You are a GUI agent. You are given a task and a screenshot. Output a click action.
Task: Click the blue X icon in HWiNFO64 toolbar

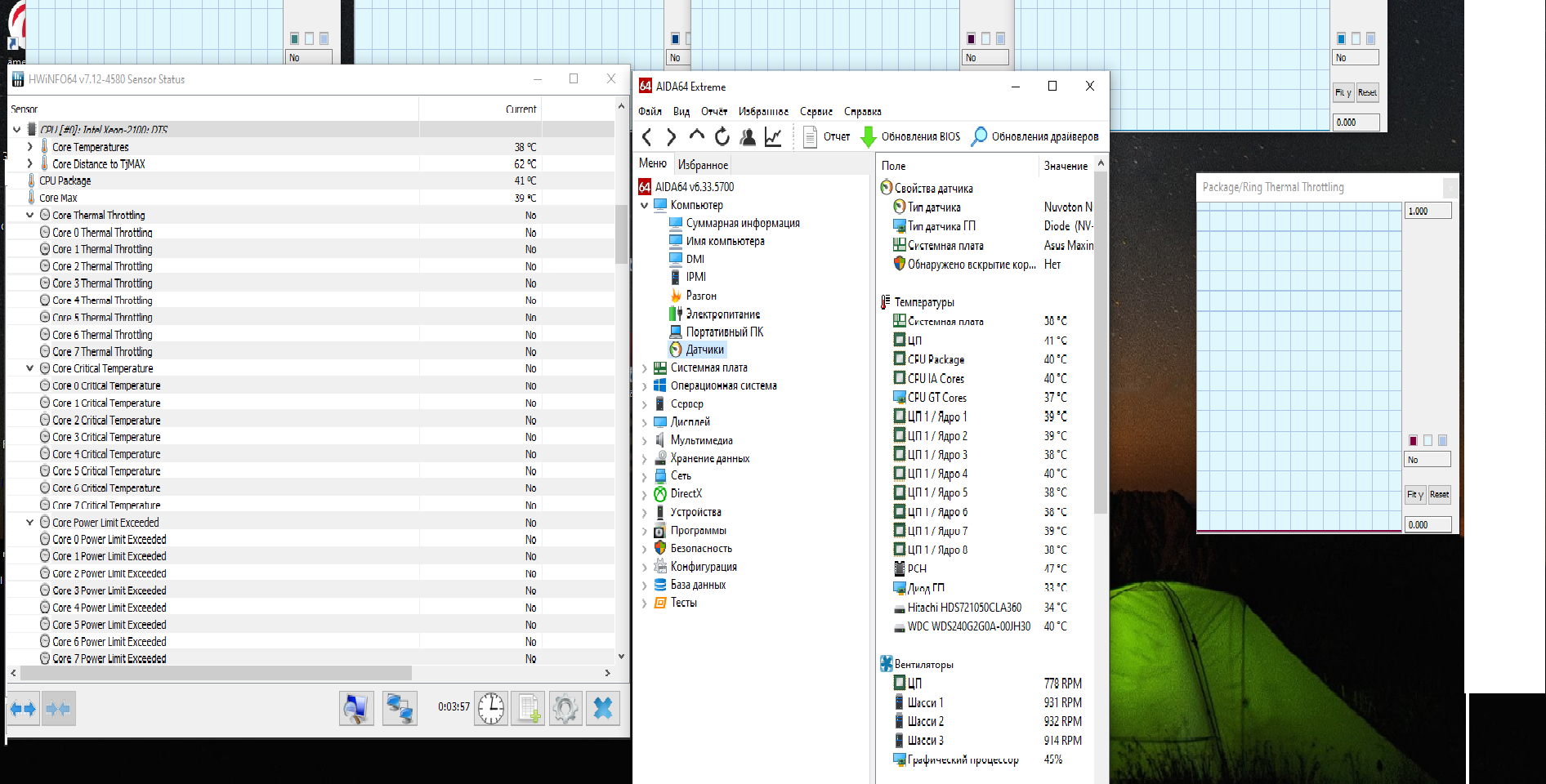pyautogui.click(x=603, y=709)
